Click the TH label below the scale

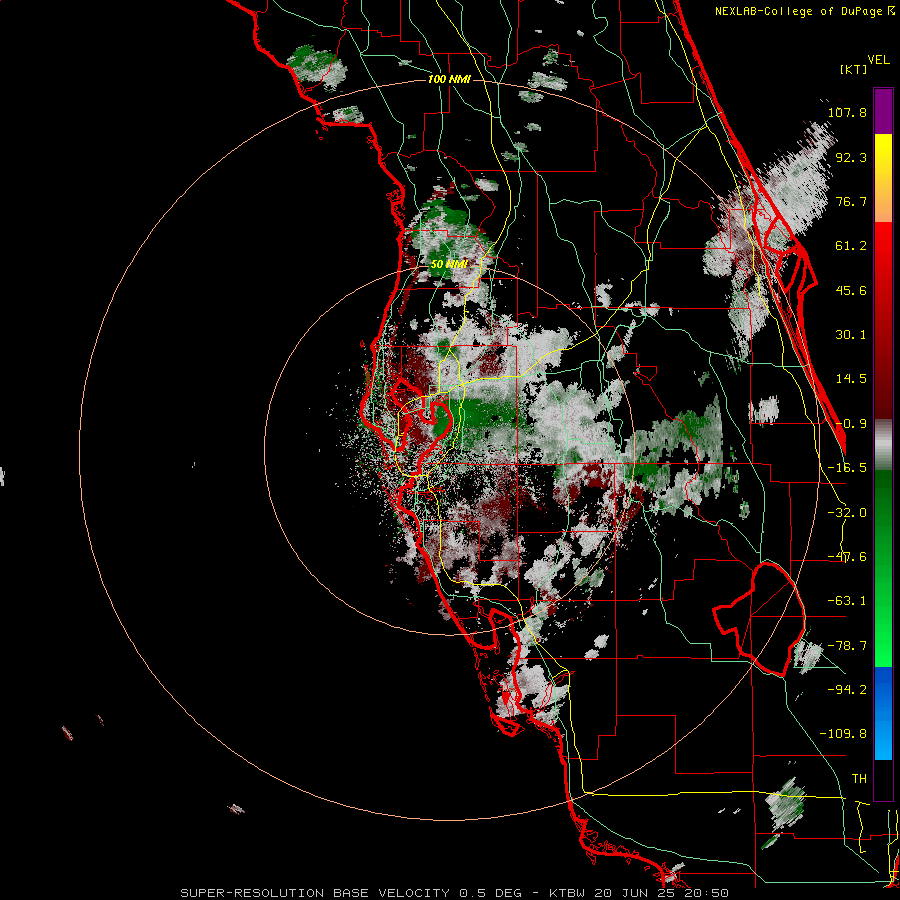click(859, 779)
